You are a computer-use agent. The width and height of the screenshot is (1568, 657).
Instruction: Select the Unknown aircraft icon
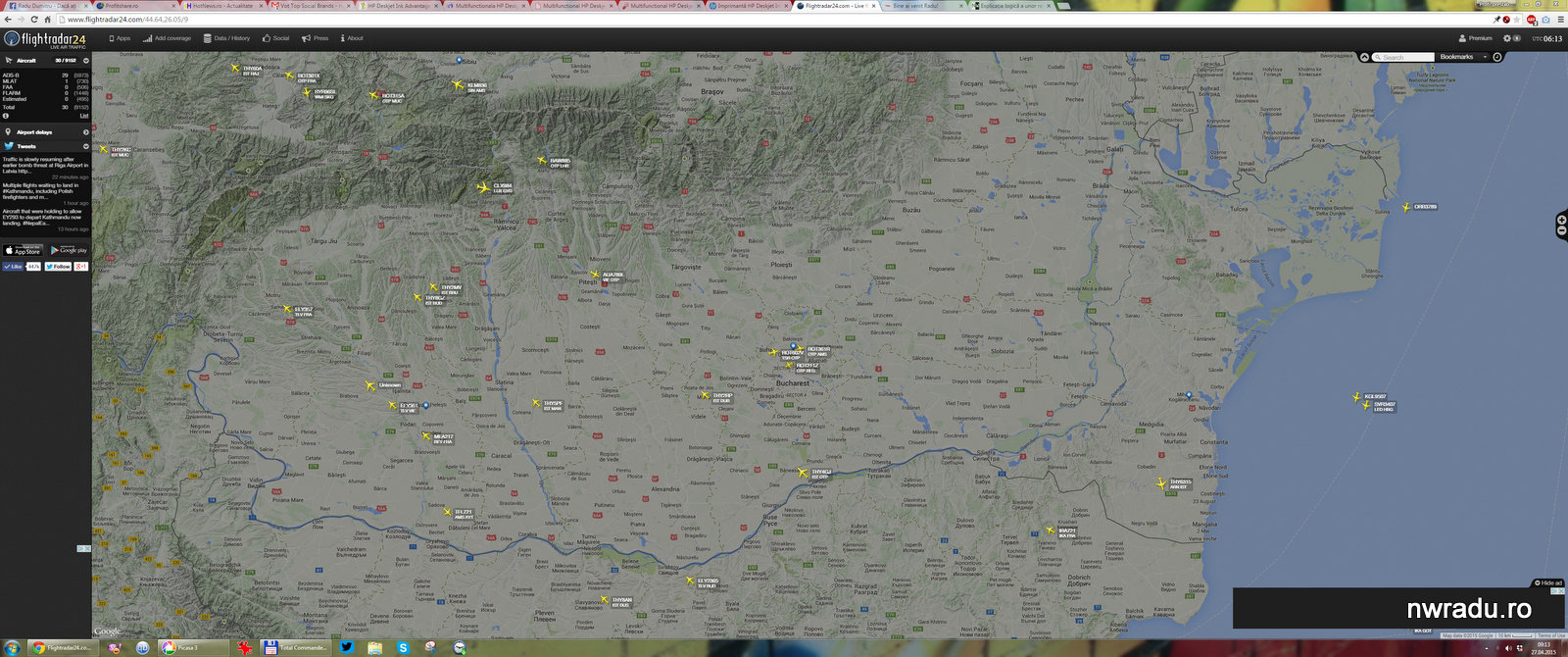[369, 385]
